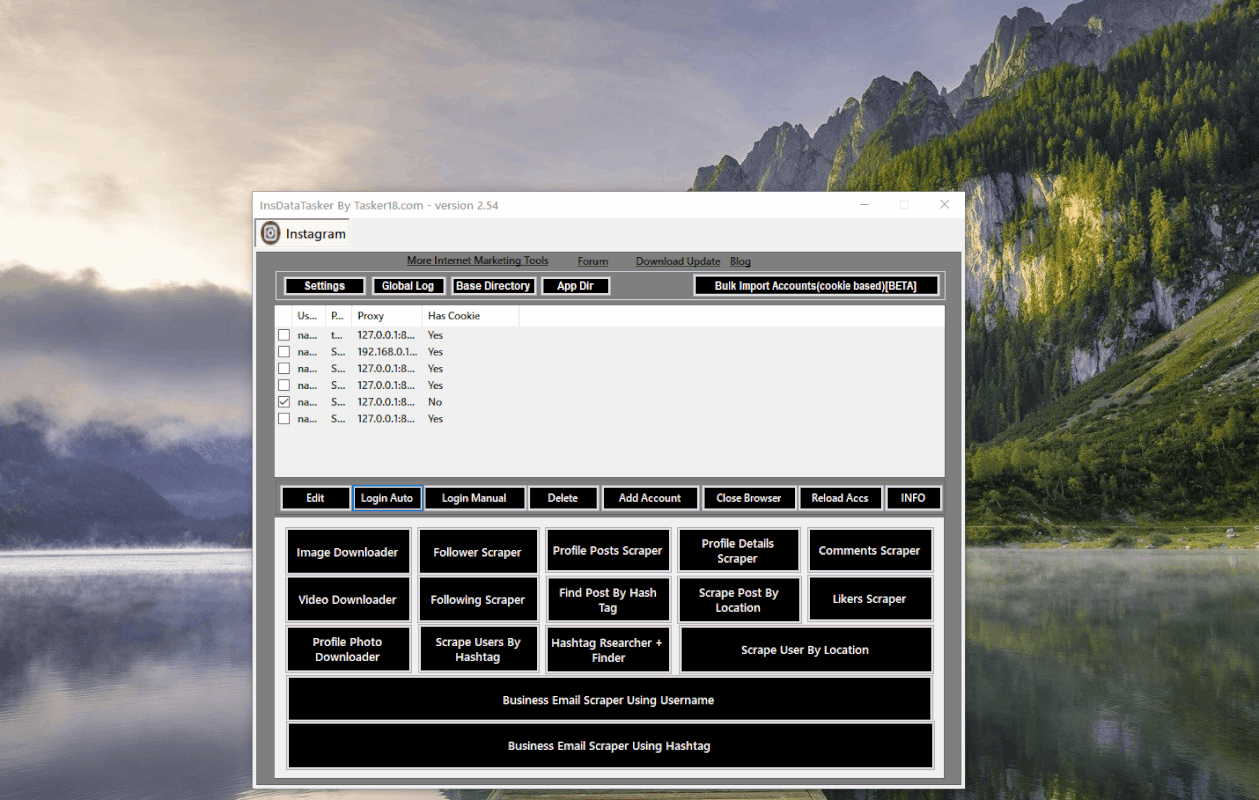Open Scrape Users By Hashtag
The image size is (1259, 800).
point(478,649)
